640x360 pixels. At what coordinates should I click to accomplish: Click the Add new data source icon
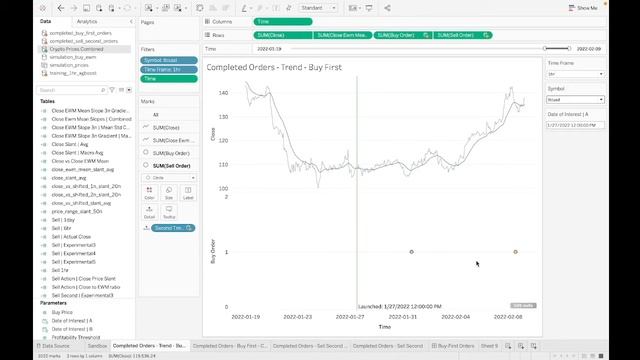(99, 8)
